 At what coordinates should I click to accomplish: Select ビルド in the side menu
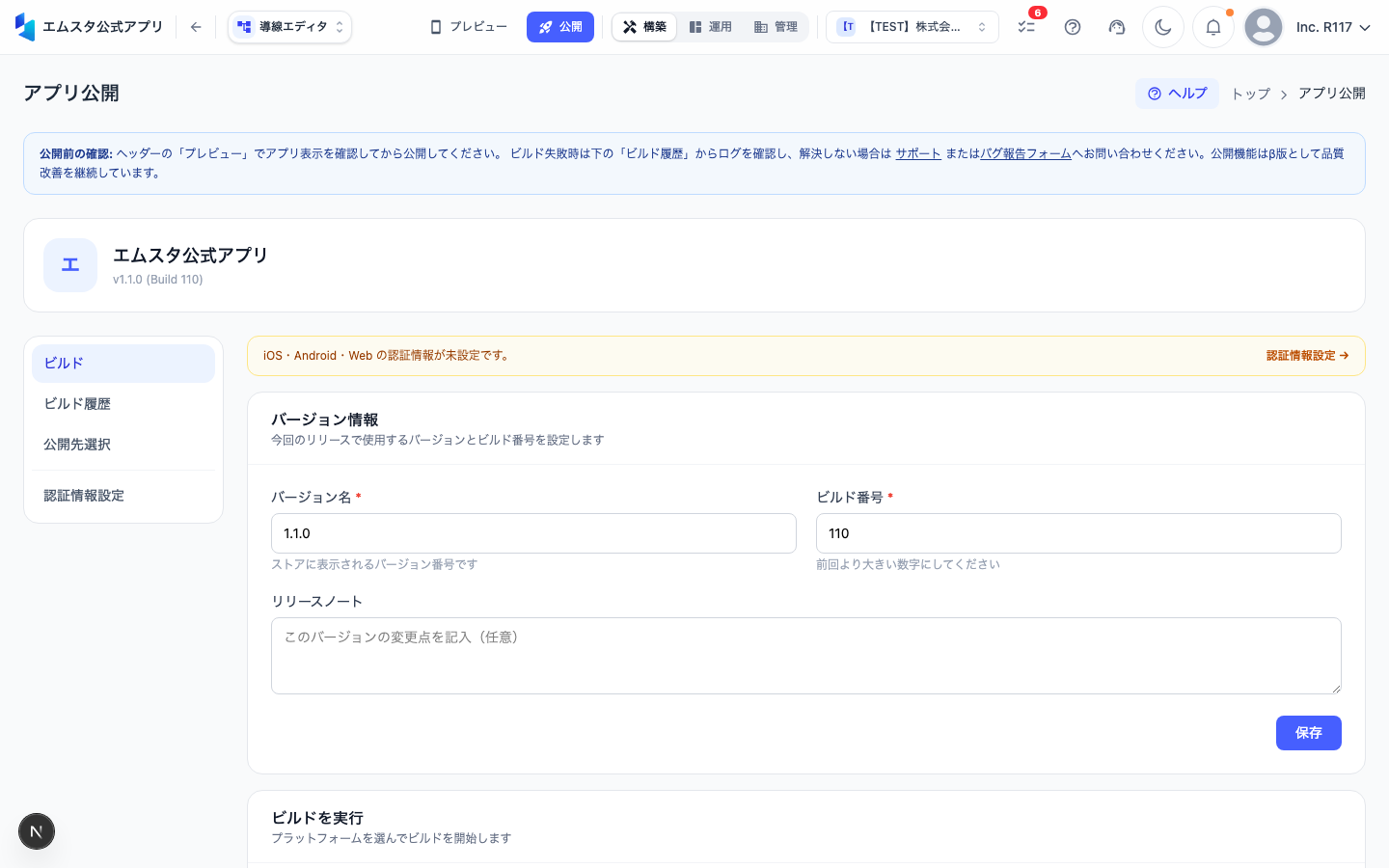coord(123,364)
